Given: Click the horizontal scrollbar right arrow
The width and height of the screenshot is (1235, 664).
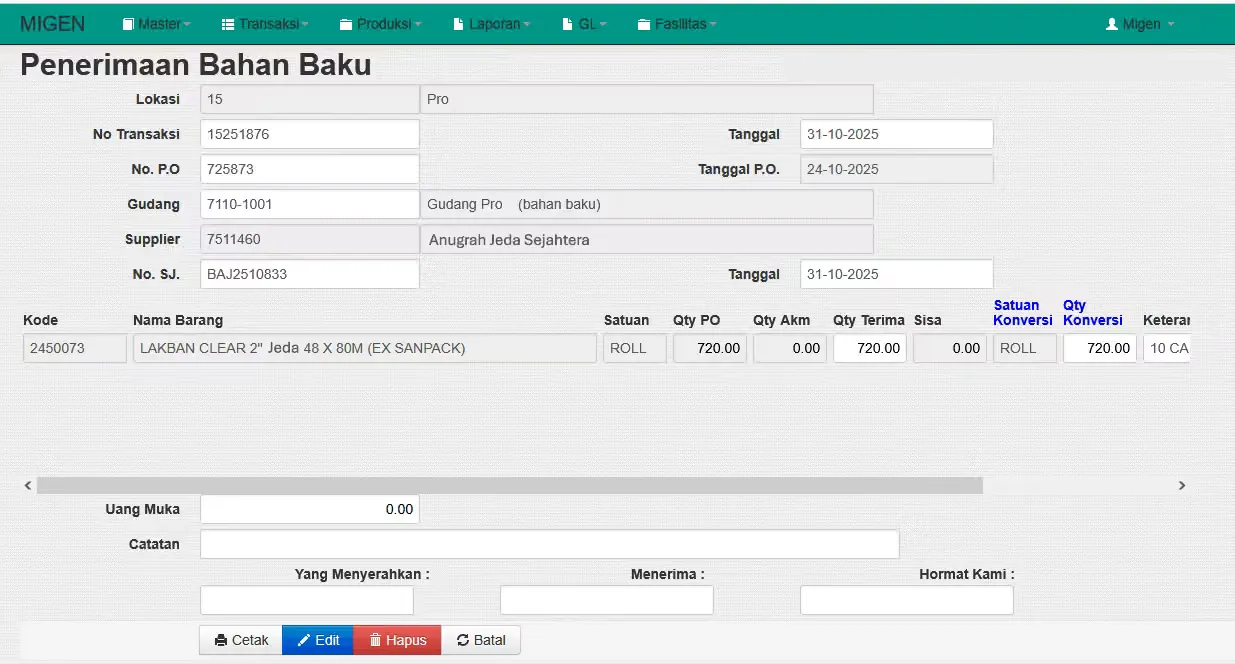Looking at the screenshot, I should point(1182,485).
